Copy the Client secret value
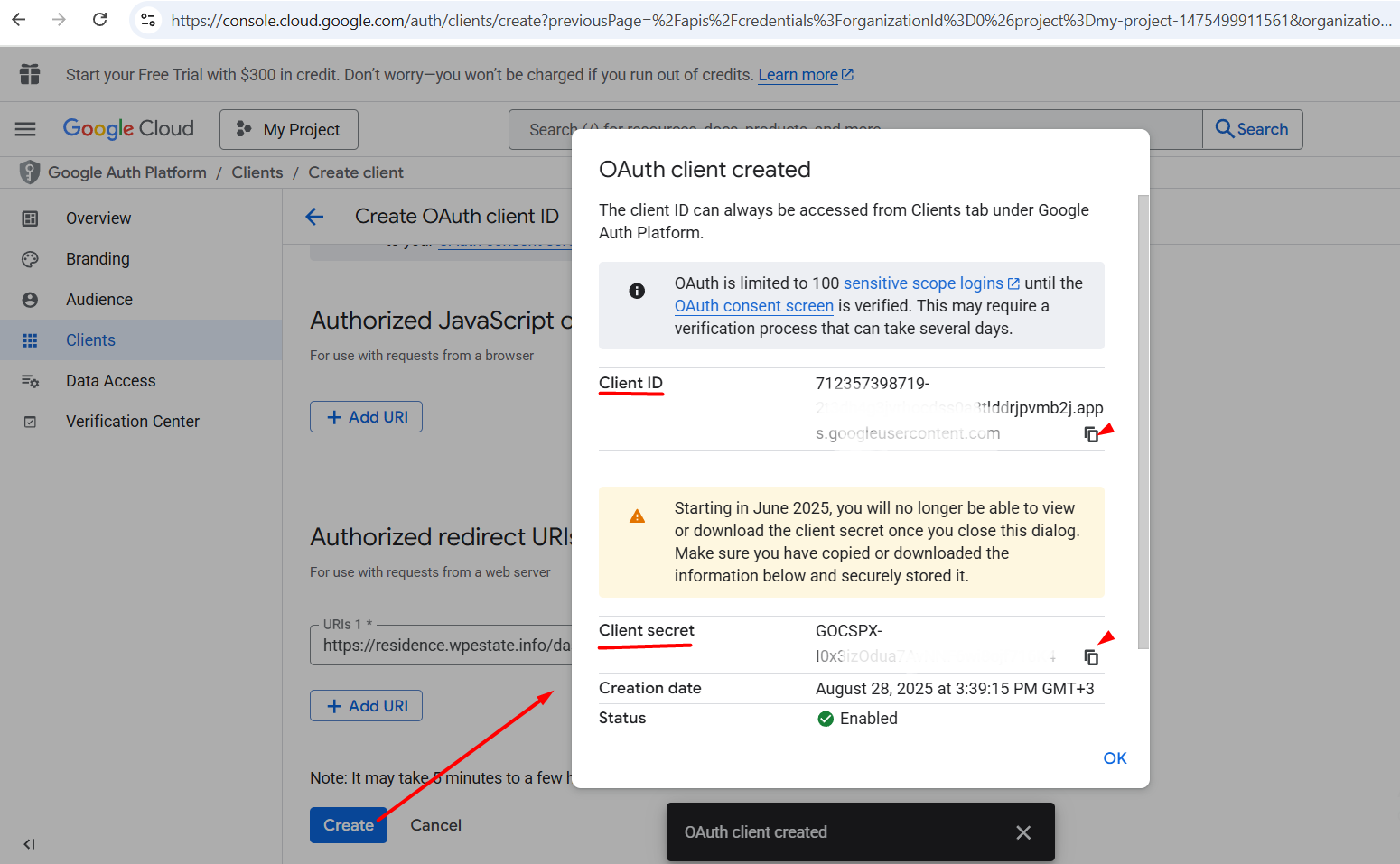 click(x=1091, y=657)
